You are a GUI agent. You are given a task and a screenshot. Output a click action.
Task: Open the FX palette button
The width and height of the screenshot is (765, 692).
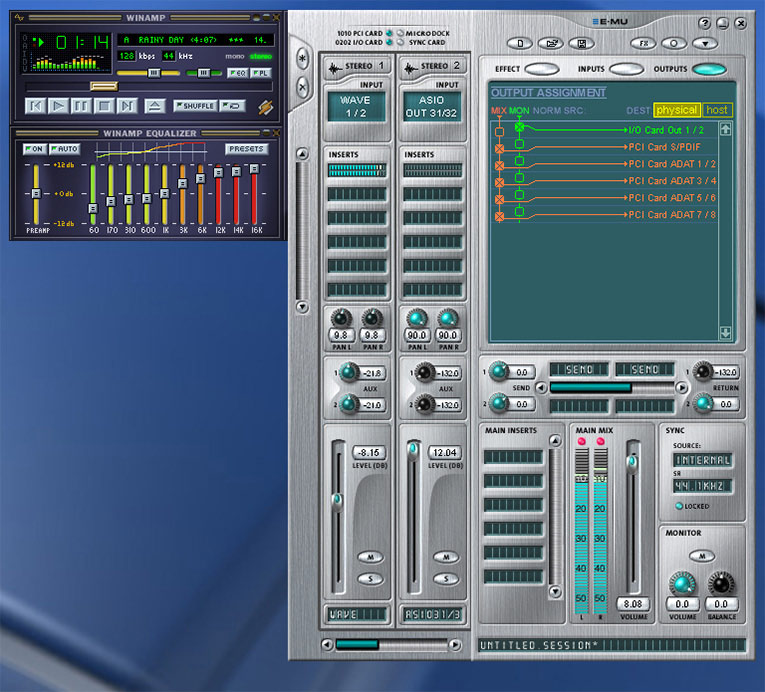point(645,43)
